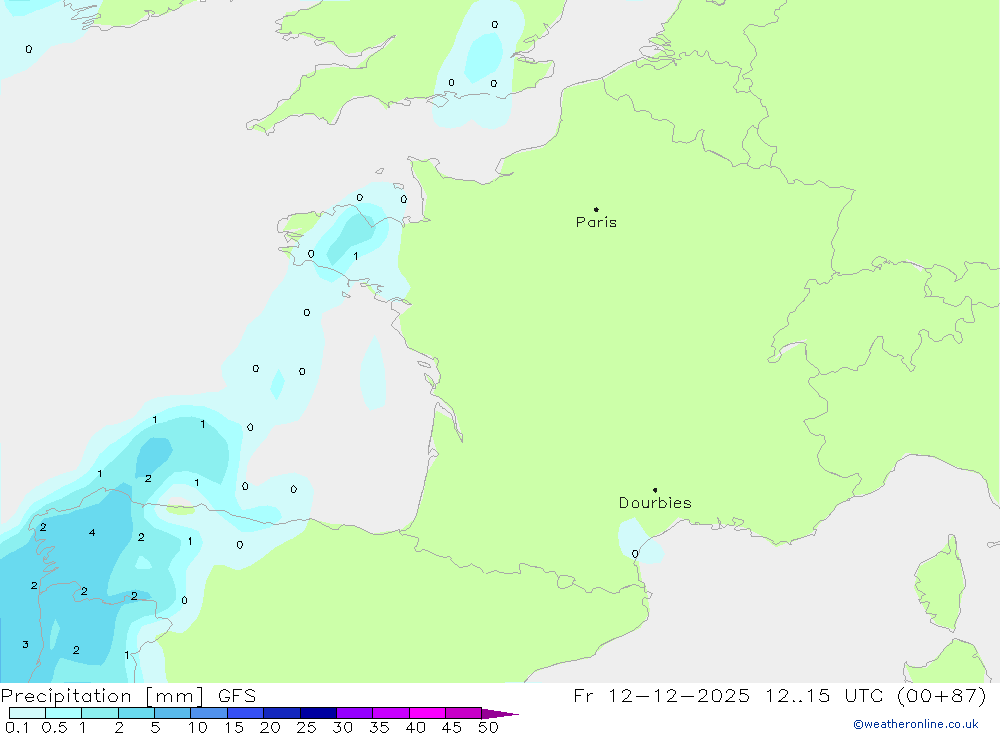Click the weatheronline.co.uk copyright link
1000x733 pixels.
[916, 724]
